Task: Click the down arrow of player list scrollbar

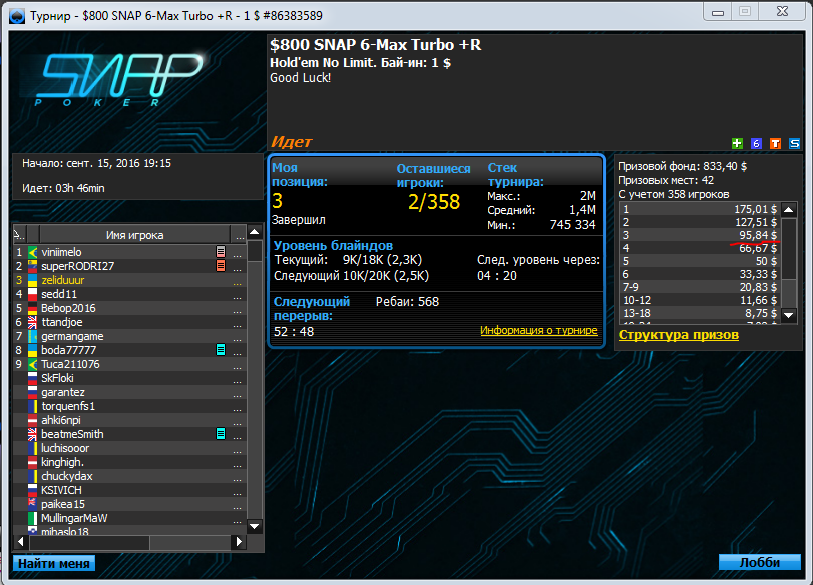Action: pyautogui.click(x=255, y=526)
